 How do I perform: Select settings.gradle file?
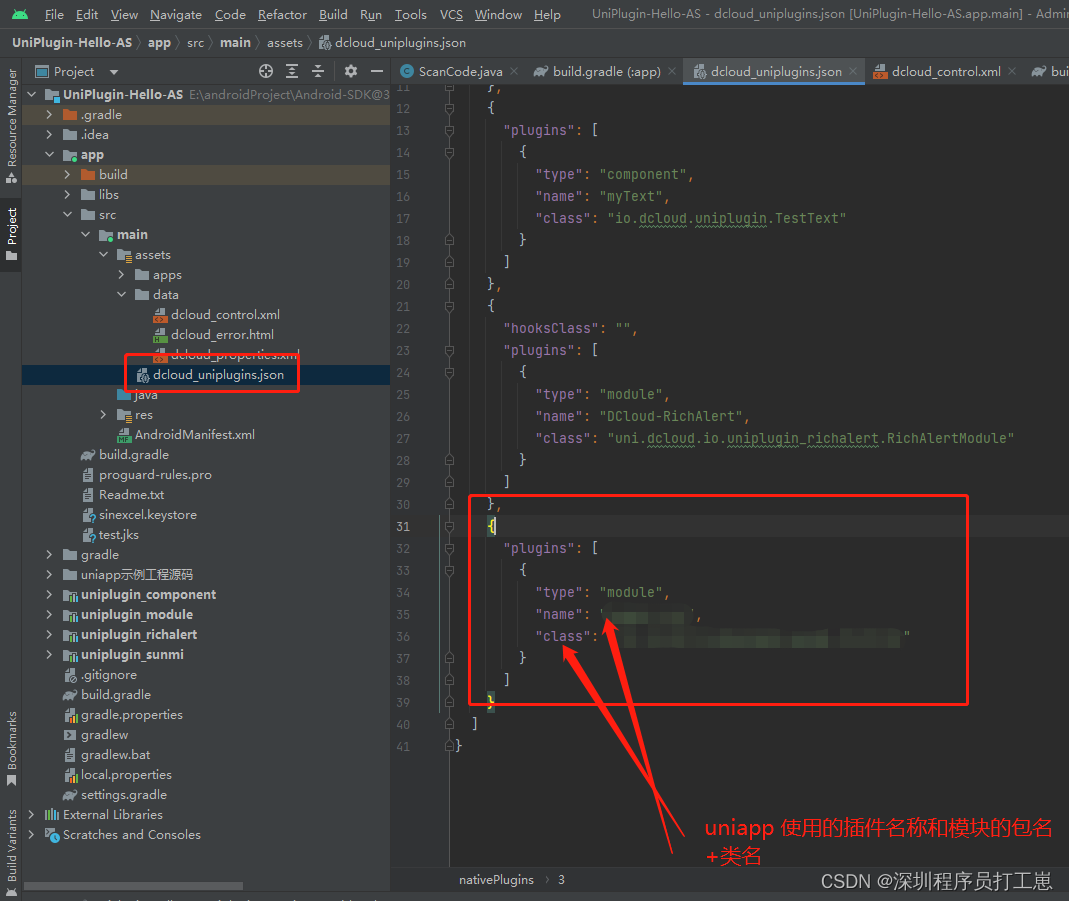(123, 795)
